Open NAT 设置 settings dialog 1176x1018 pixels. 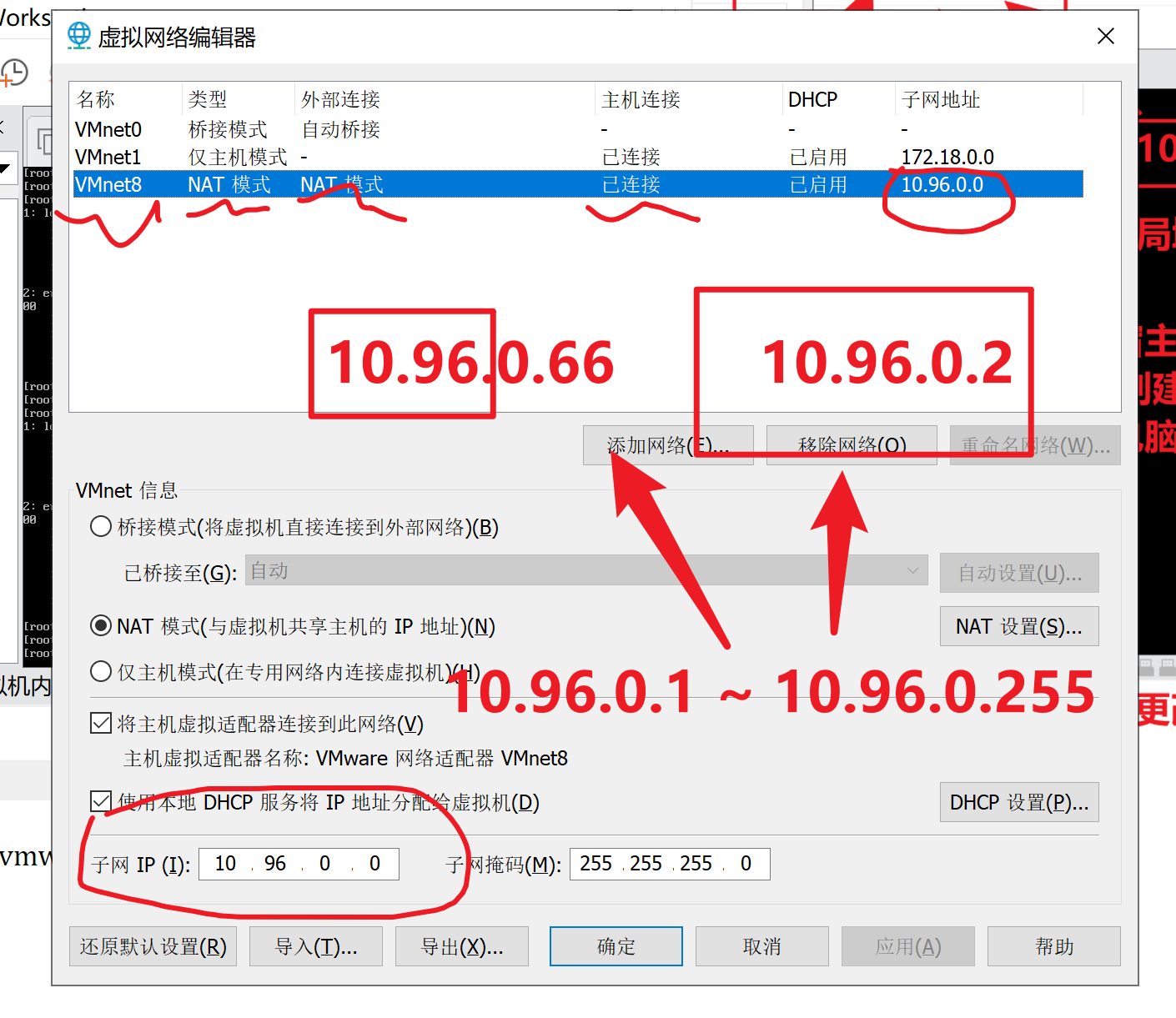[1018, 626]
